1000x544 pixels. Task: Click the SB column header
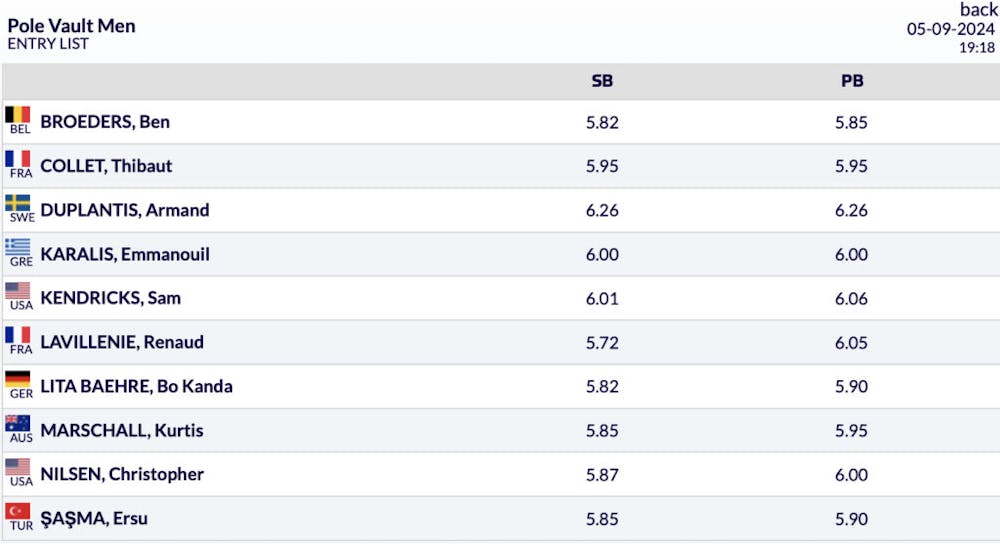coord(602,81)
